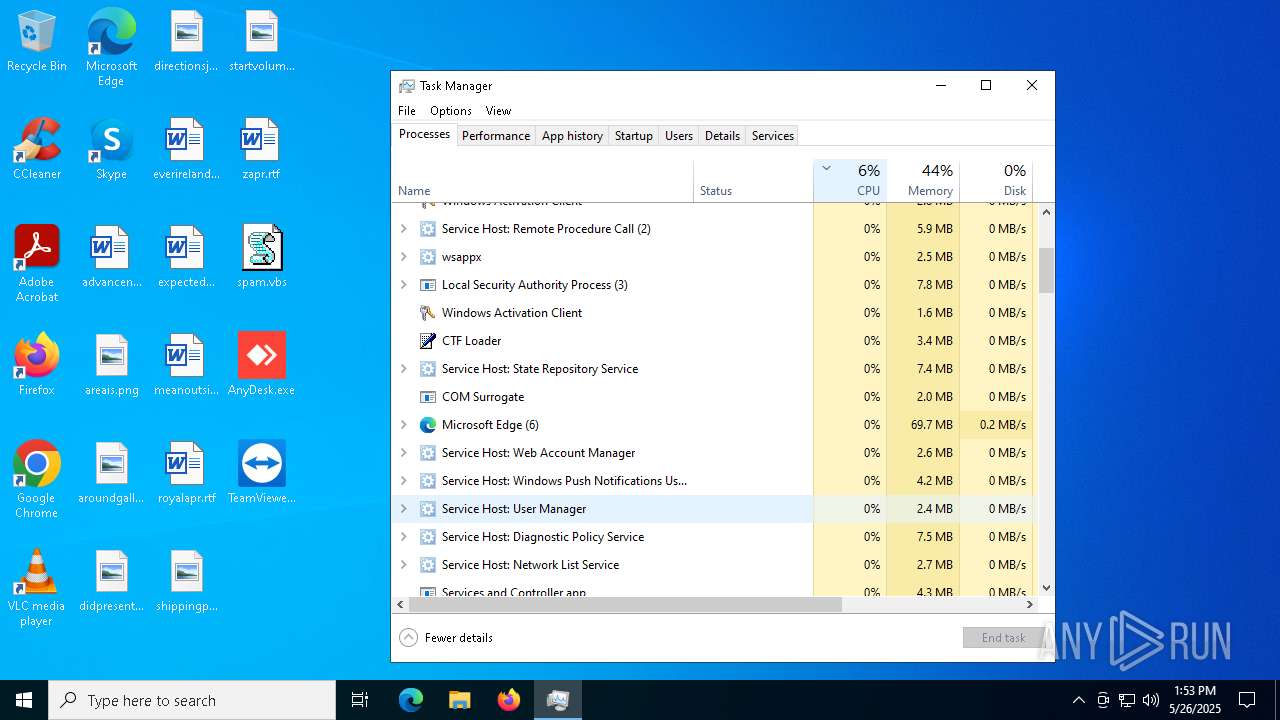Screen dimensions: 1280x720
Task: Switch to the Startup tab
Action: [x=634, y=136]
